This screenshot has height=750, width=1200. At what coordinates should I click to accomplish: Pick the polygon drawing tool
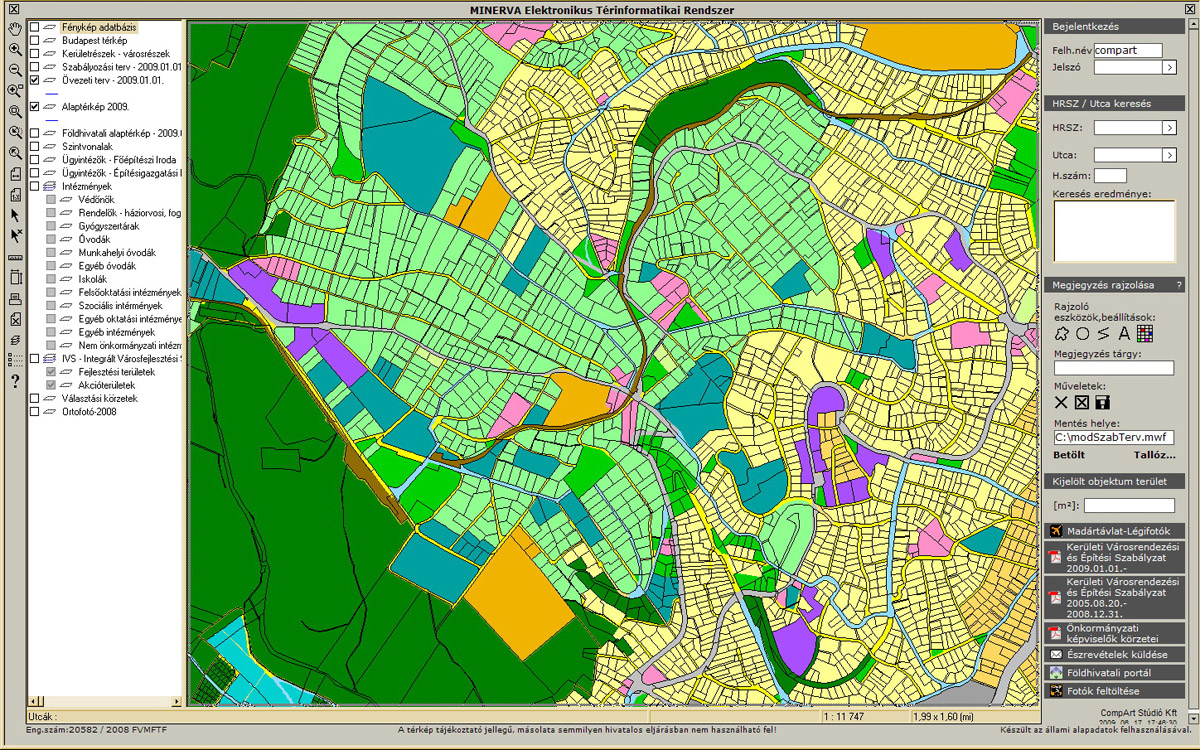click(1063, 333)
